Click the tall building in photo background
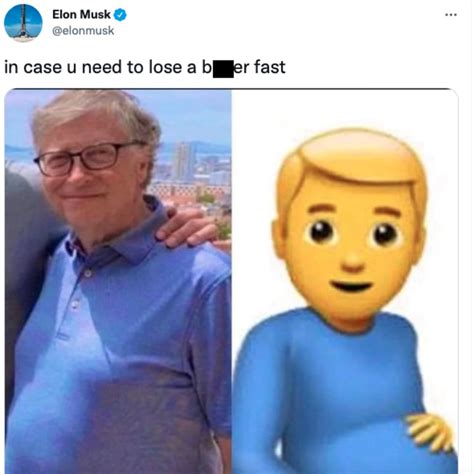Screen dimensions: 474x474 [x=184, y=161]
